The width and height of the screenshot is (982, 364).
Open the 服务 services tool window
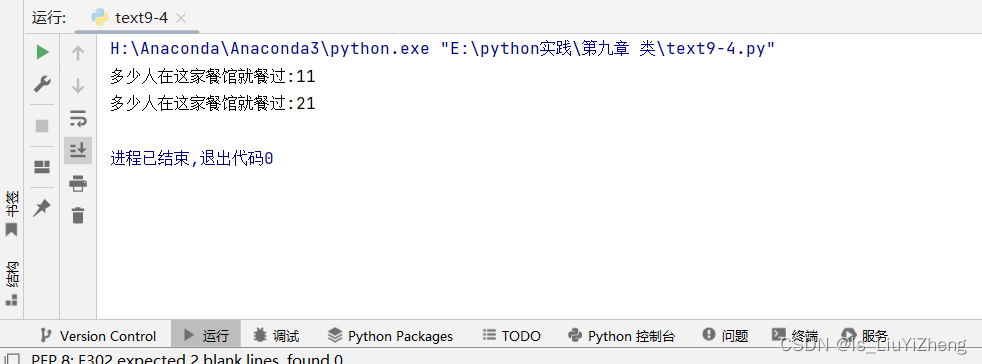click(x=865, y=336)
